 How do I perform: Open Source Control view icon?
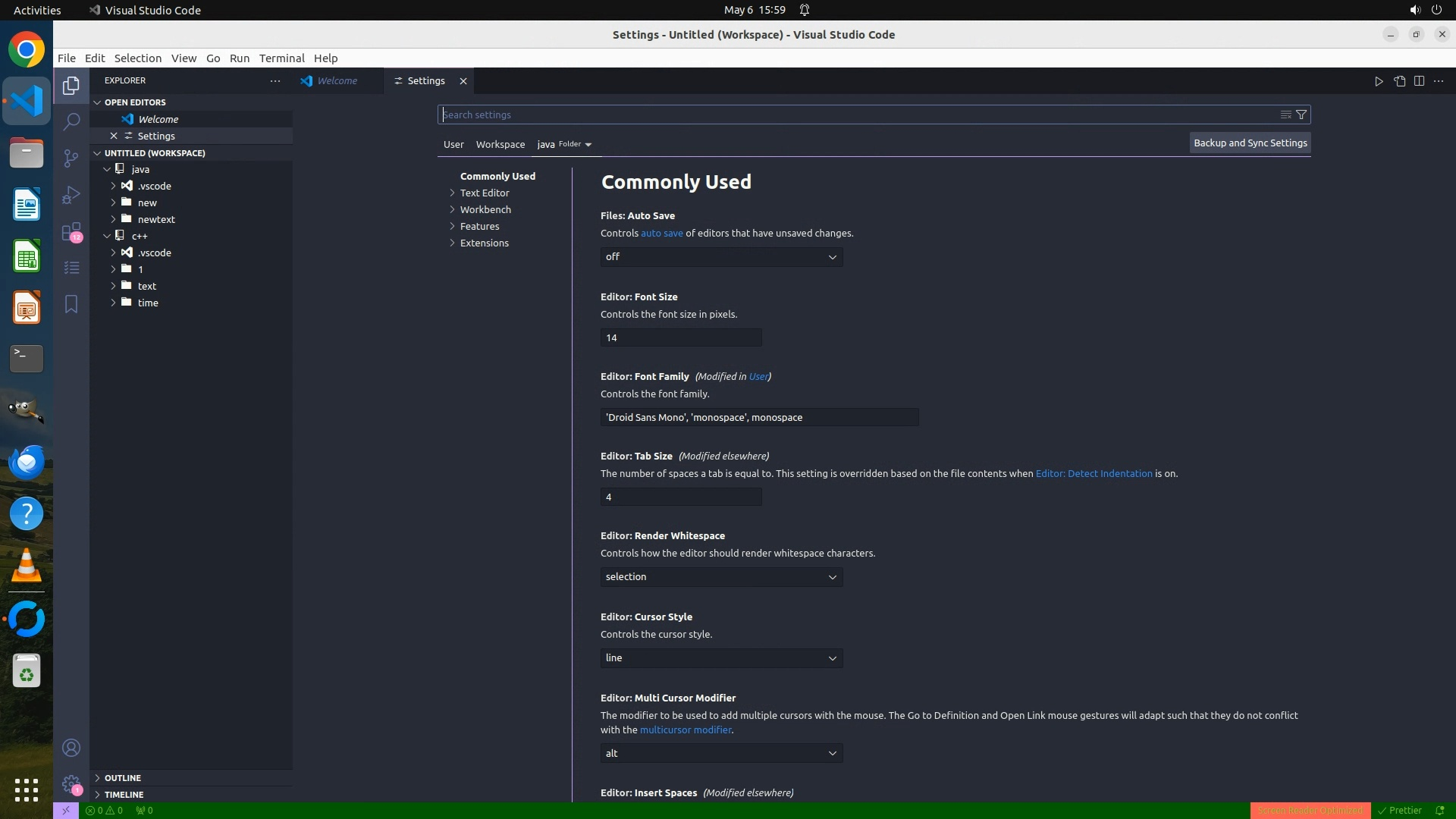click(x=71, y=158)
